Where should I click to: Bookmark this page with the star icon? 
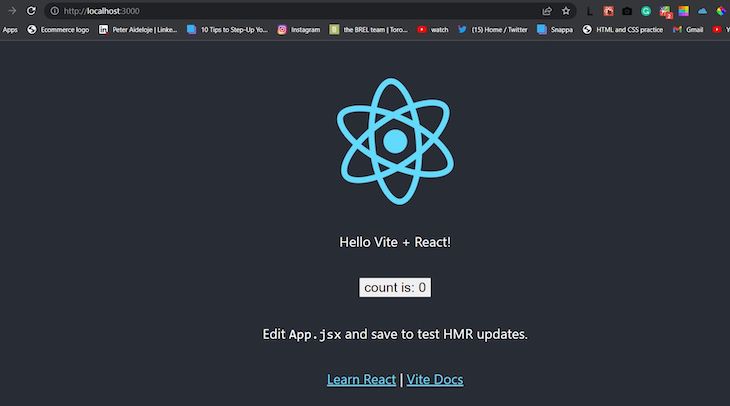pyautogui.click(x=566, y=11)
